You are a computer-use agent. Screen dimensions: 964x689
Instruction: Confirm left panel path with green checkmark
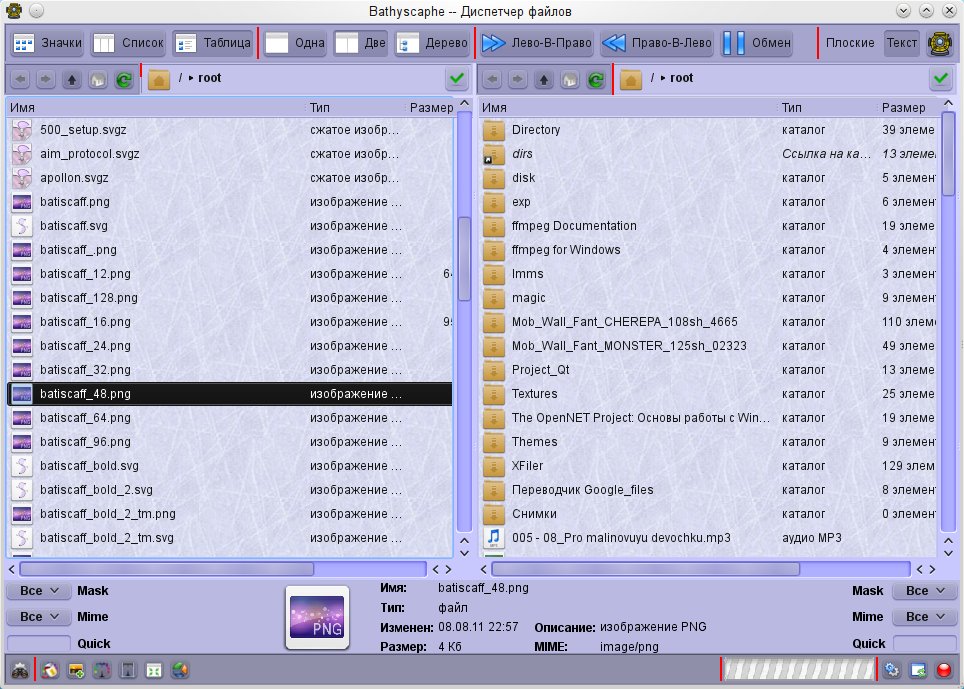point(457,79)
